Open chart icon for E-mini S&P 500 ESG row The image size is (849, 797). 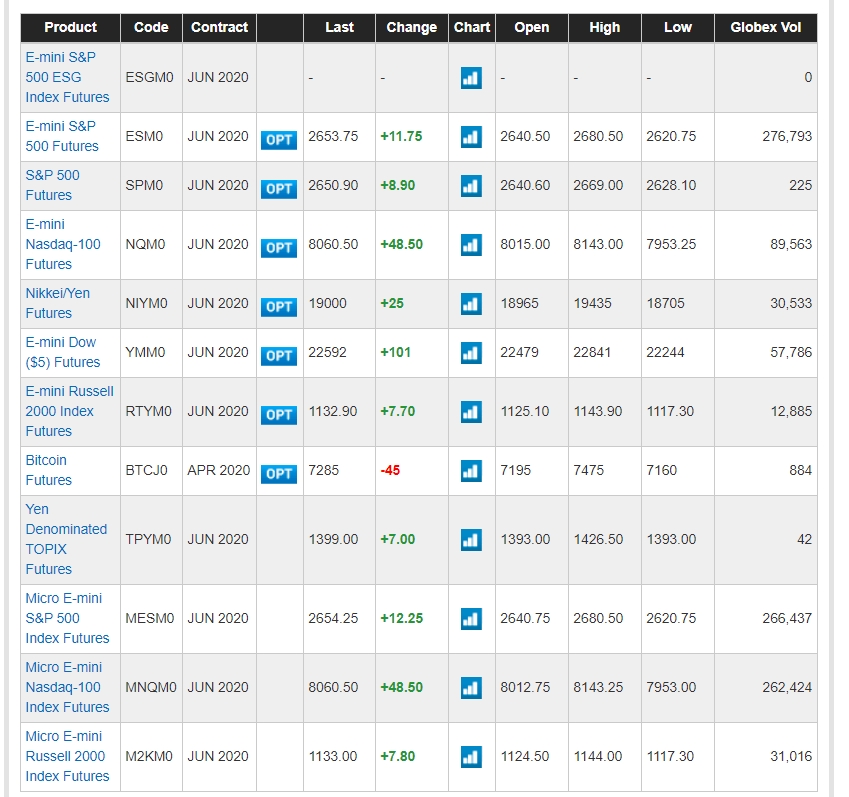click(x=471, y=78)
